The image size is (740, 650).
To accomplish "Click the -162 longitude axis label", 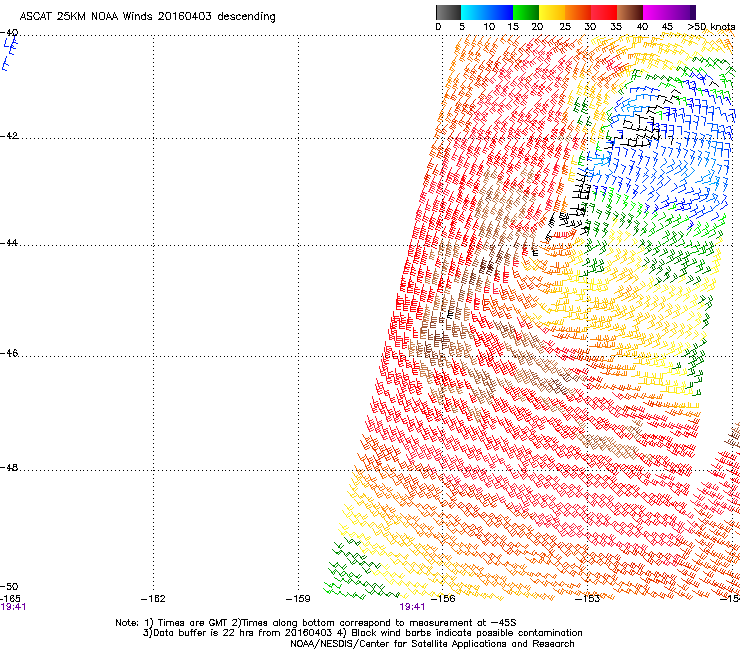I will click(x=153, y=599).
